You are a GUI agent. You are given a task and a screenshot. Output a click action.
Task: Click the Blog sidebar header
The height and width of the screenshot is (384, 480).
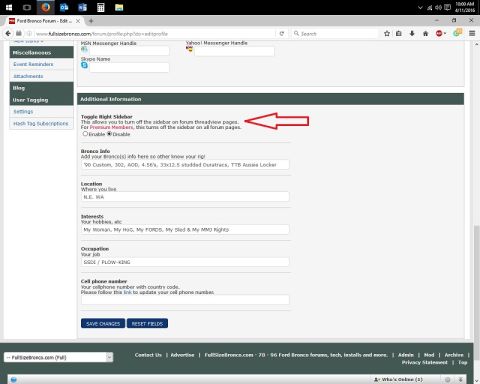42,88
